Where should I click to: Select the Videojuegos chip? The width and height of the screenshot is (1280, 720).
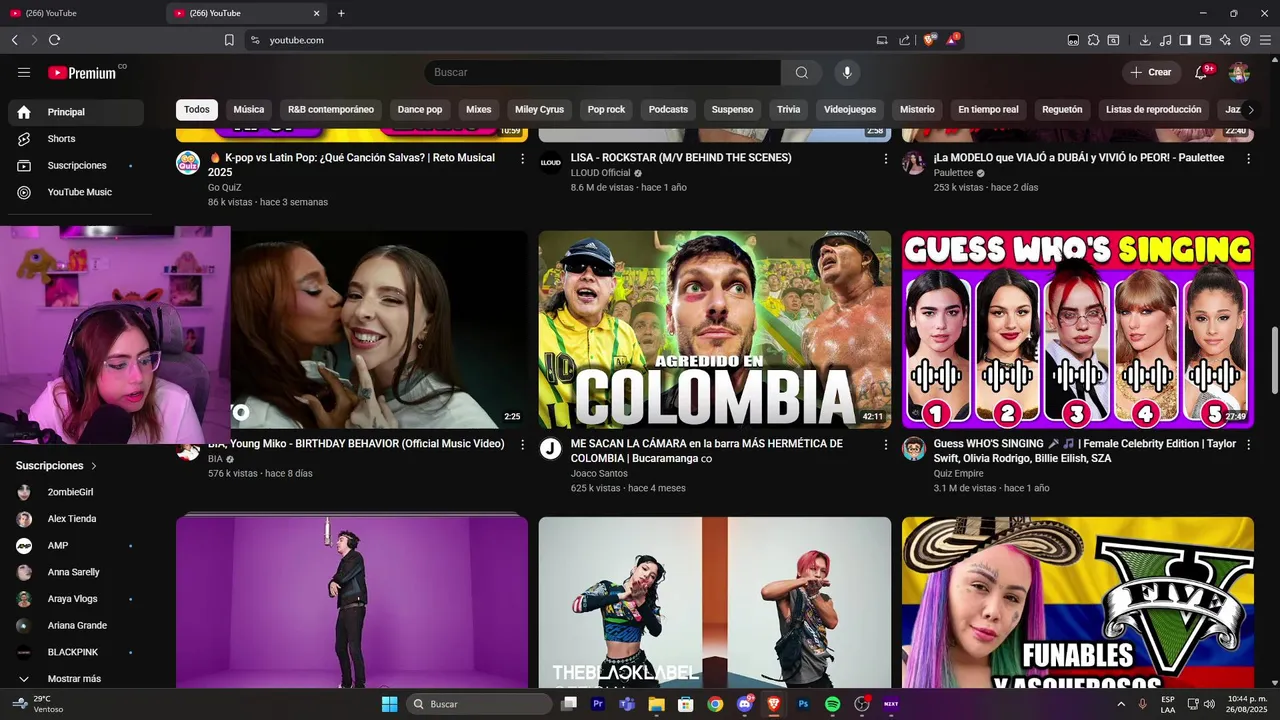850,110
